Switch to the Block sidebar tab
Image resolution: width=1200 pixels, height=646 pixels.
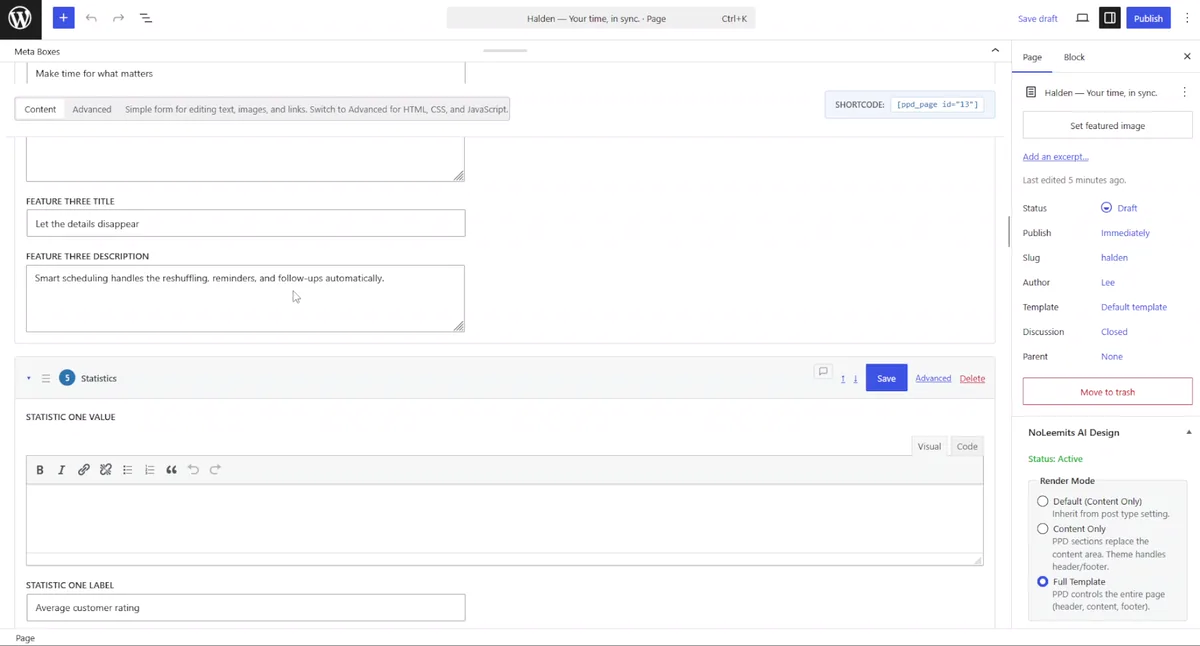coord(1074,57)
